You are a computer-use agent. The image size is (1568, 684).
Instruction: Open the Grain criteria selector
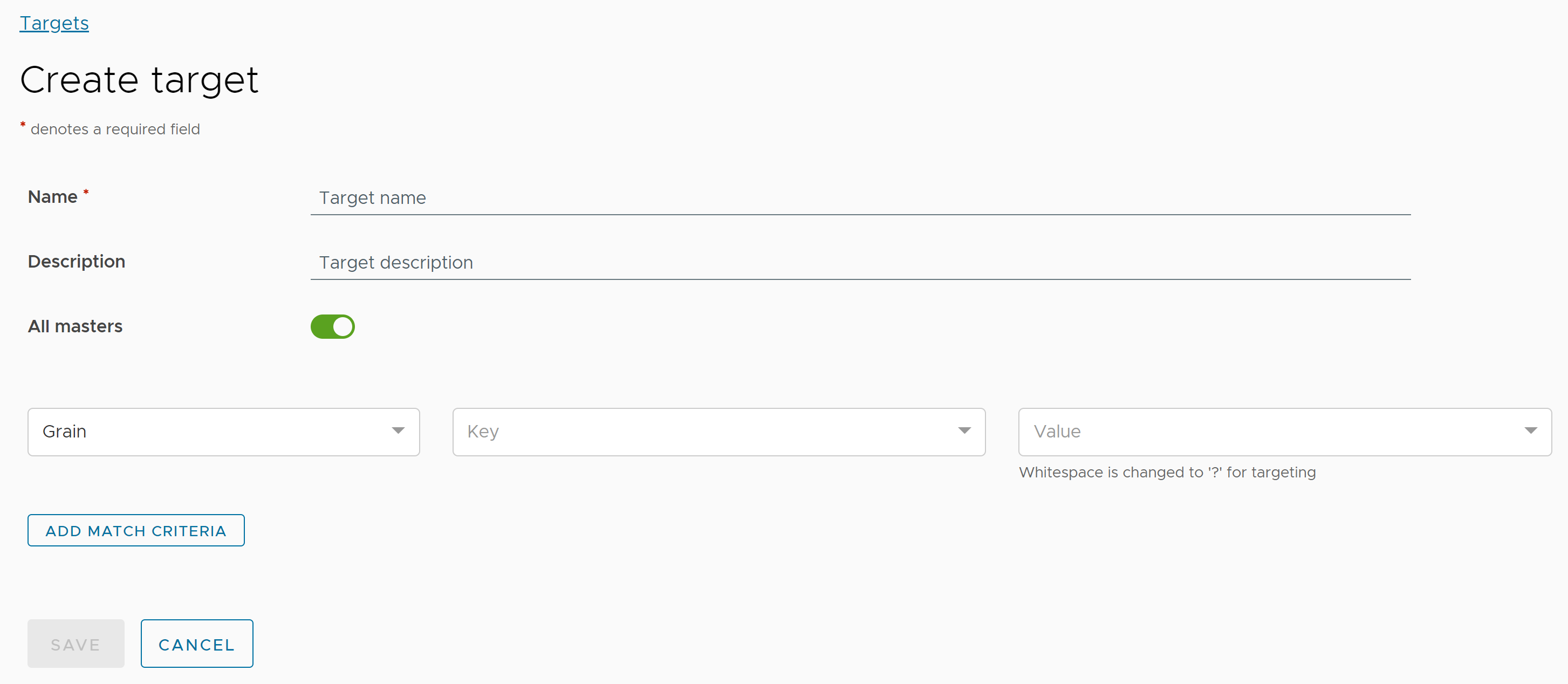click(224, 432)
